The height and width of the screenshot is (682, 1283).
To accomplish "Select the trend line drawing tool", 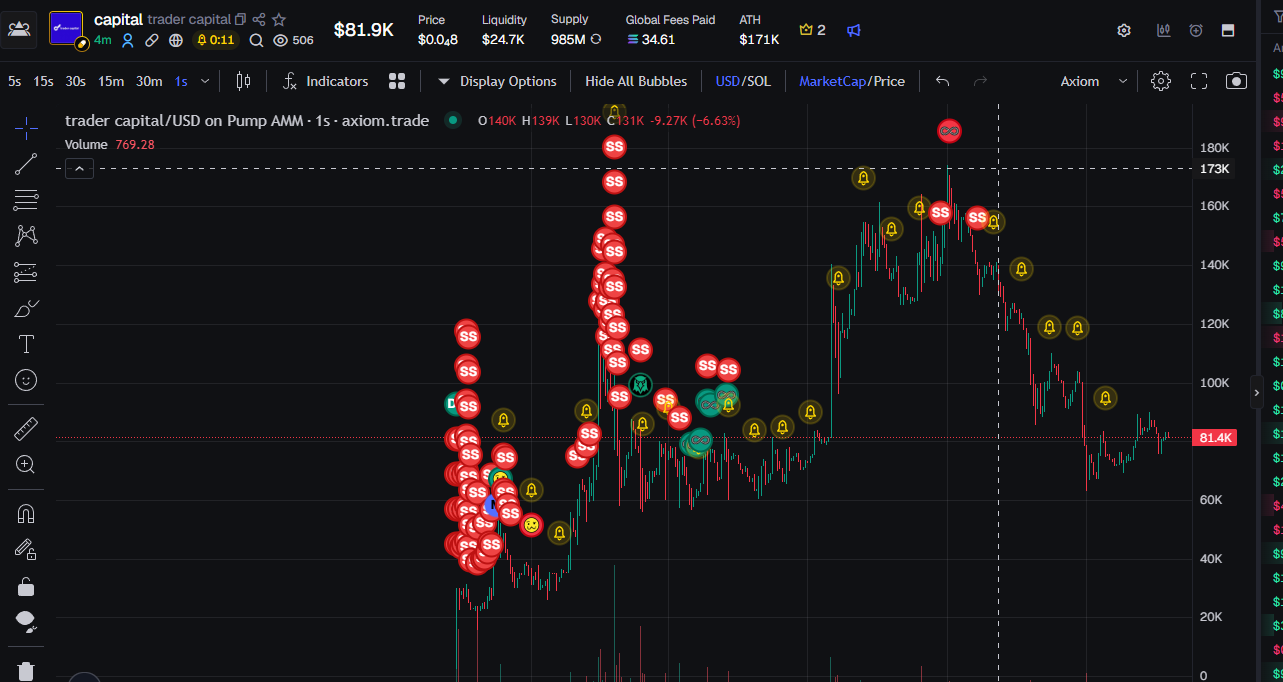I will [26, 164].
